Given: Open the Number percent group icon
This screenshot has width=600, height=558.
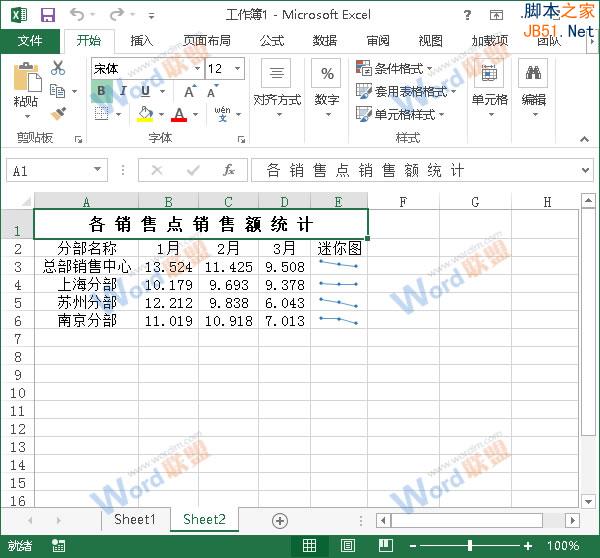Looking at the screenshot, I should [x=326, y=73].
